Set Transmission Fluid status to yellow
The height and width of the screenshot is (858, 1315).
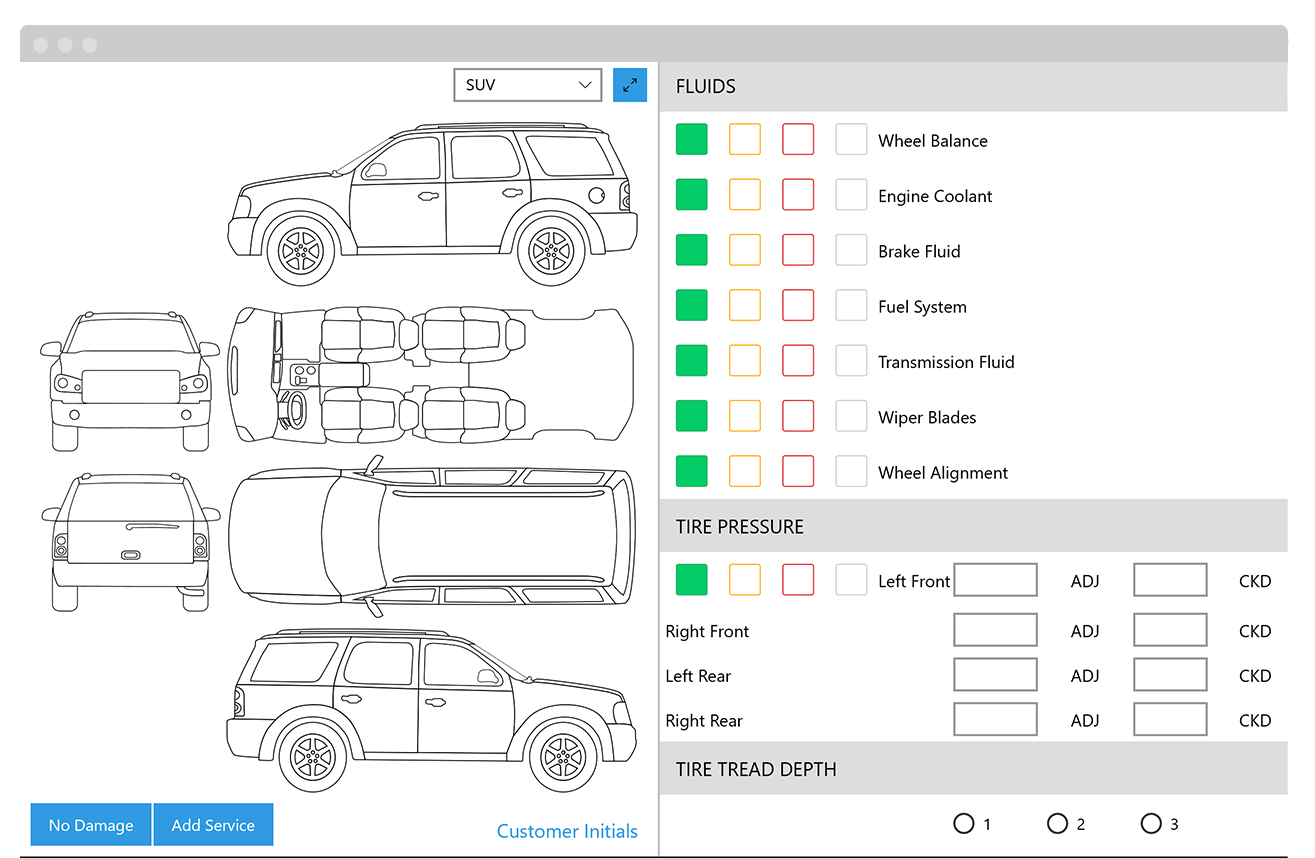[x=745, y=360]
